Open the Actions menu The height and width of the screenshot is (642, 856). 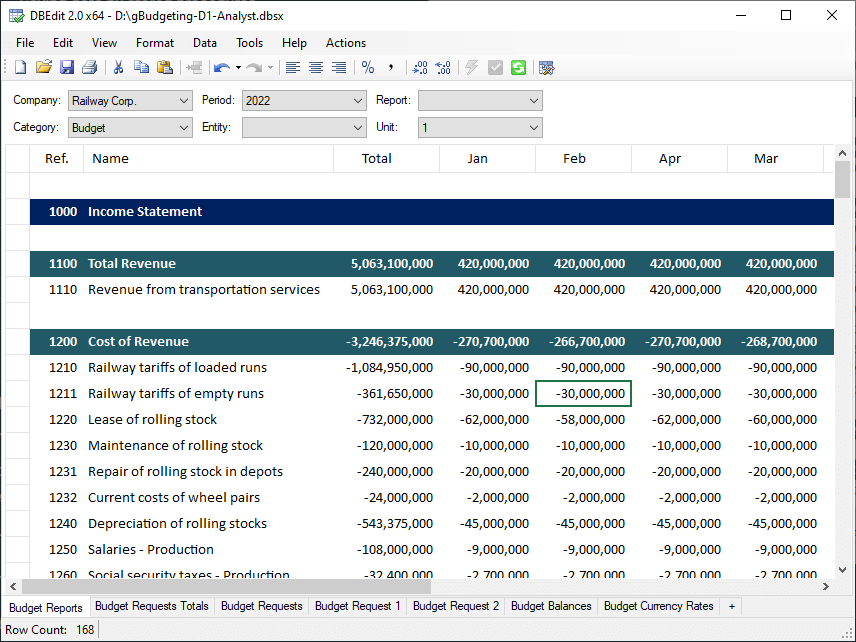[346, 43]
